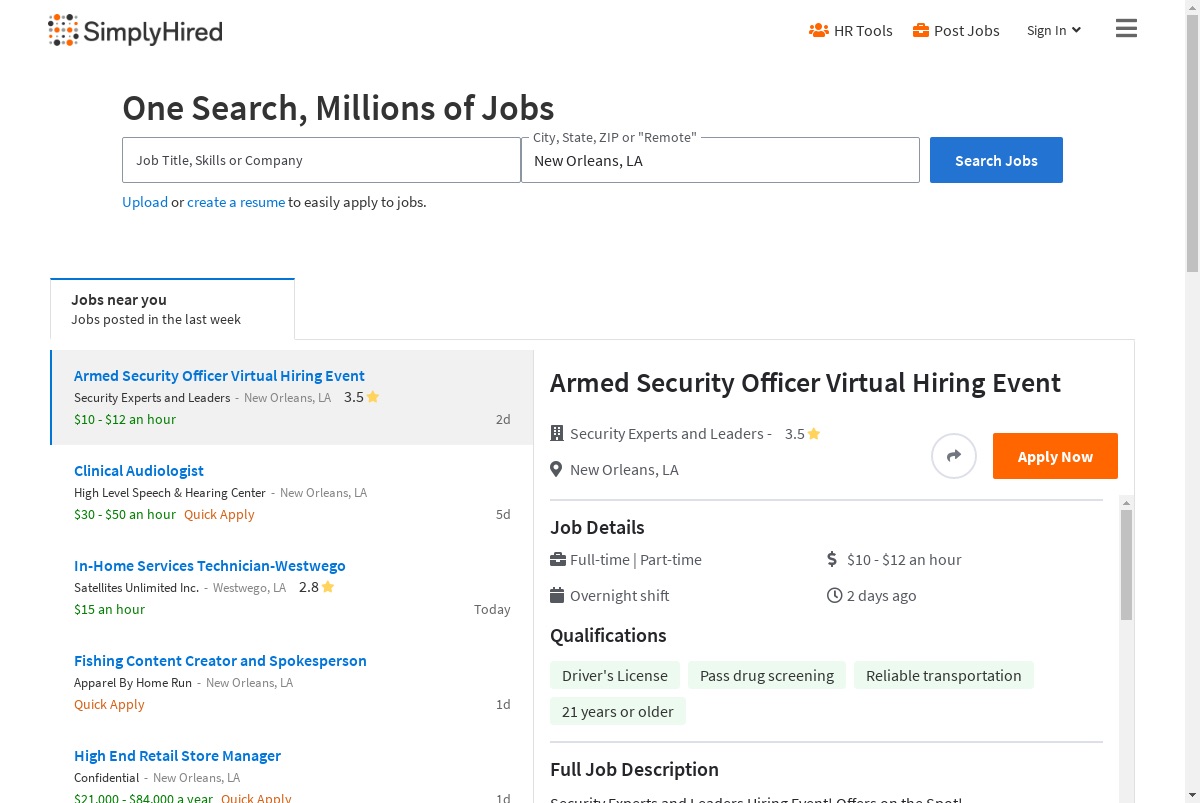Click the calendar icon next to Overnight shift
Screen dimensions: 1200x803
point(557,595)
